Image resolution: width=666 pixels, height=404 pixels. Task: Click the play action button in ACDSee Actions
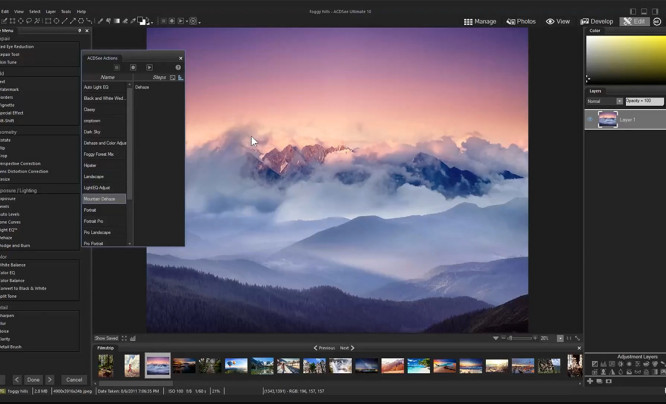pyautogui.click(x=150, y=68)
